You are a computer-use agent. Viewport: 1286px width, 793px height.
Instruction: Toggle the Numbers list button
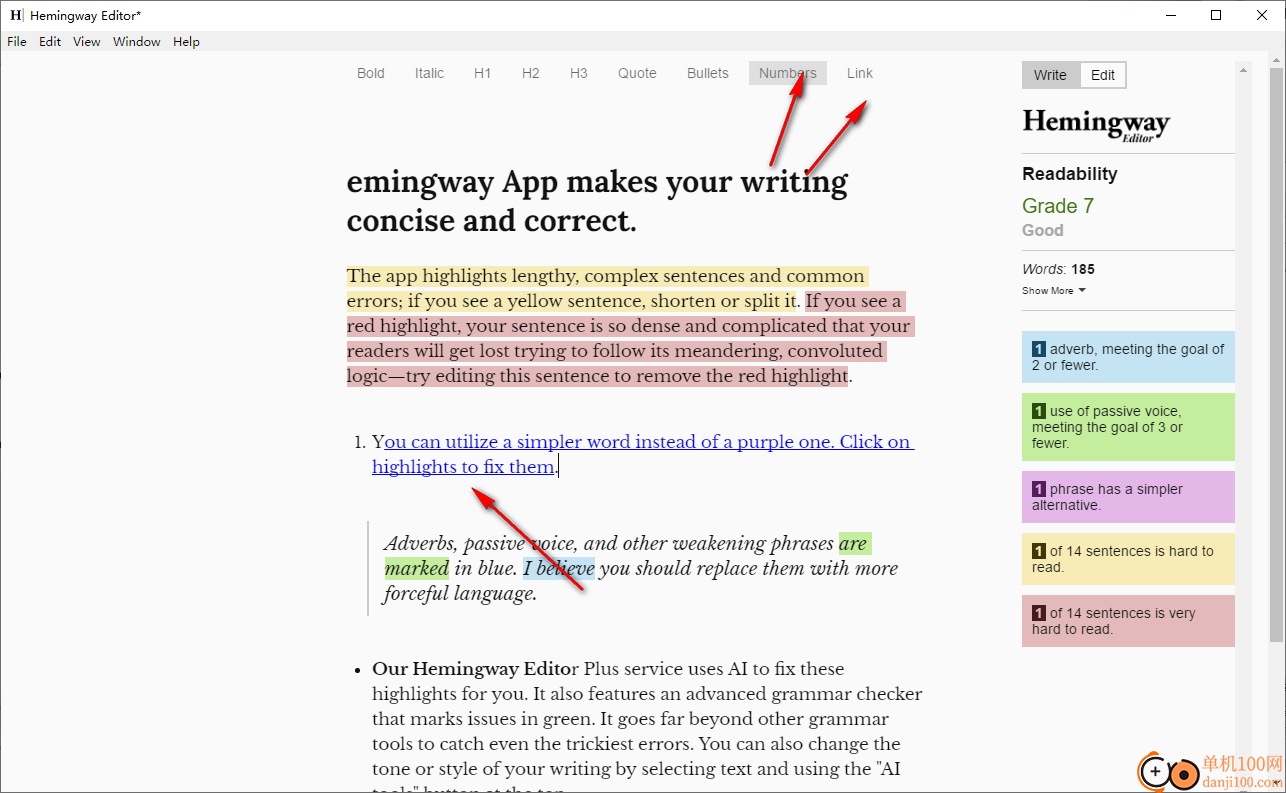coord(788,73)
